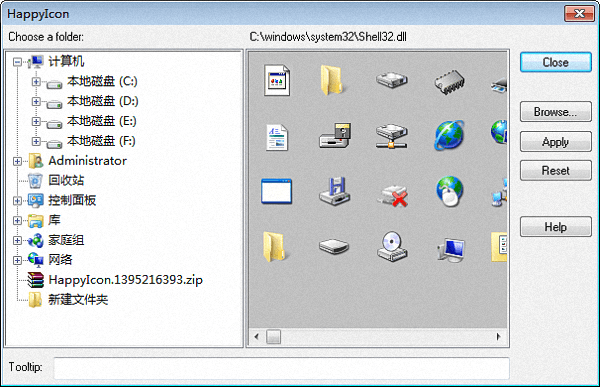Click the Reset button
600x387 pixels.
click(x=556, y=170)
